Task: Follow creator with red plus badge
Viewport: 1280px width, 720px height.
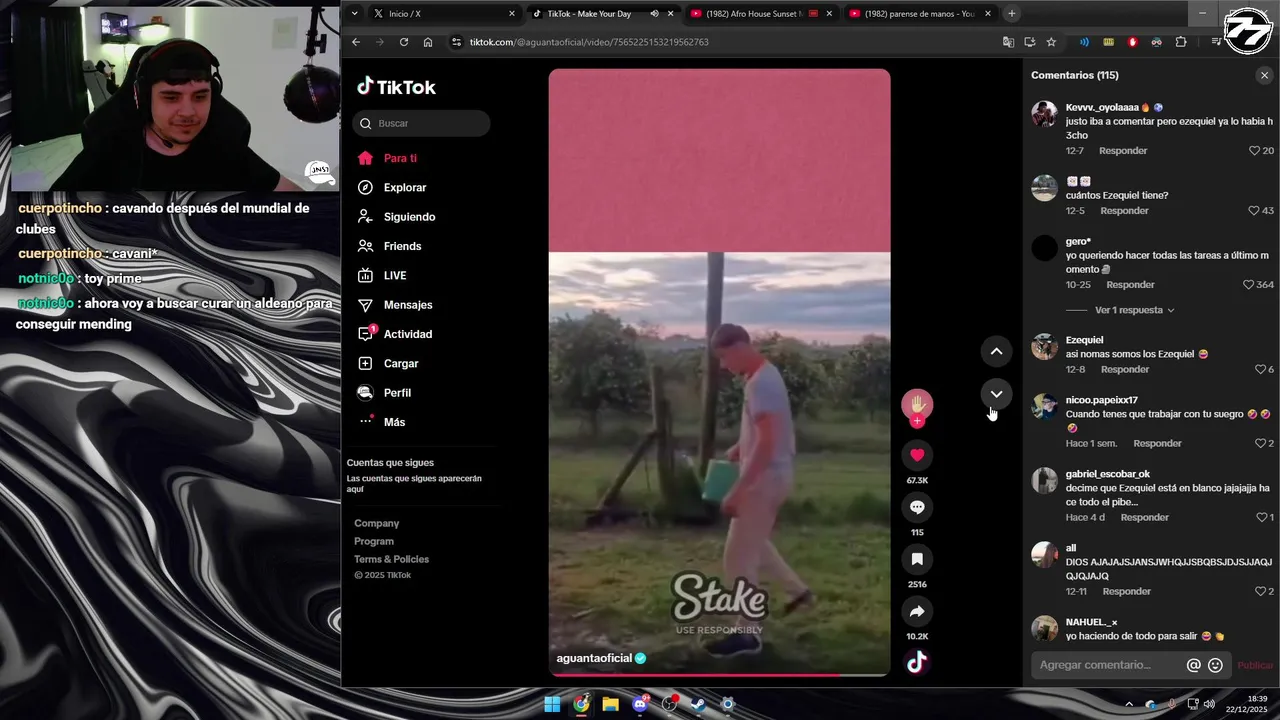Action: (917, 421)
